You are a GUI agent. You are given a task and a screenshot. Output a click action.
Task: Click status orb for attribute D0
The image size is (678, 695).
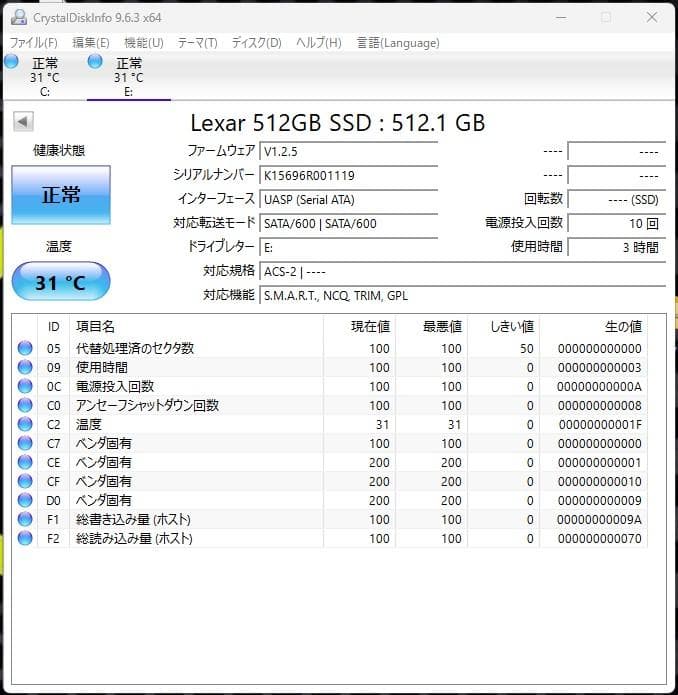tap(25, 500)
